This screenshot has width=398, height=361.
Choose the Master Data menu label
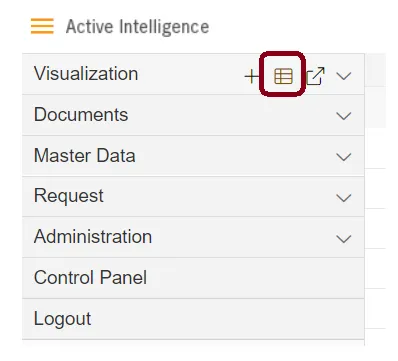point(85,156)
